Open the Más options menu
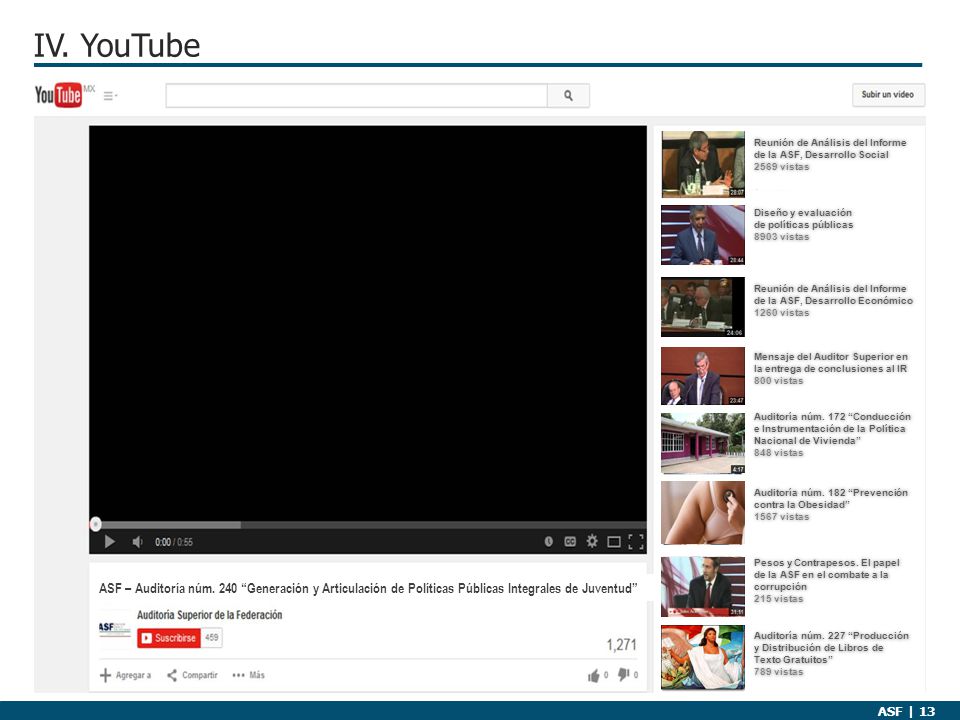 (249, 675)
